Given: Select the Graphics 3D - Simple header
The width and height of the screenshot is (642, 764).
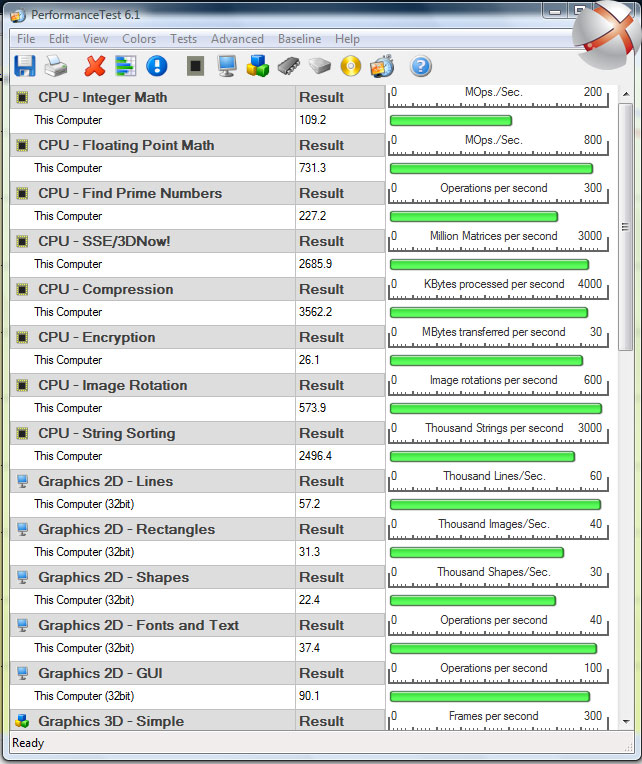Looking at the screenshot, I should coord(197,721).
